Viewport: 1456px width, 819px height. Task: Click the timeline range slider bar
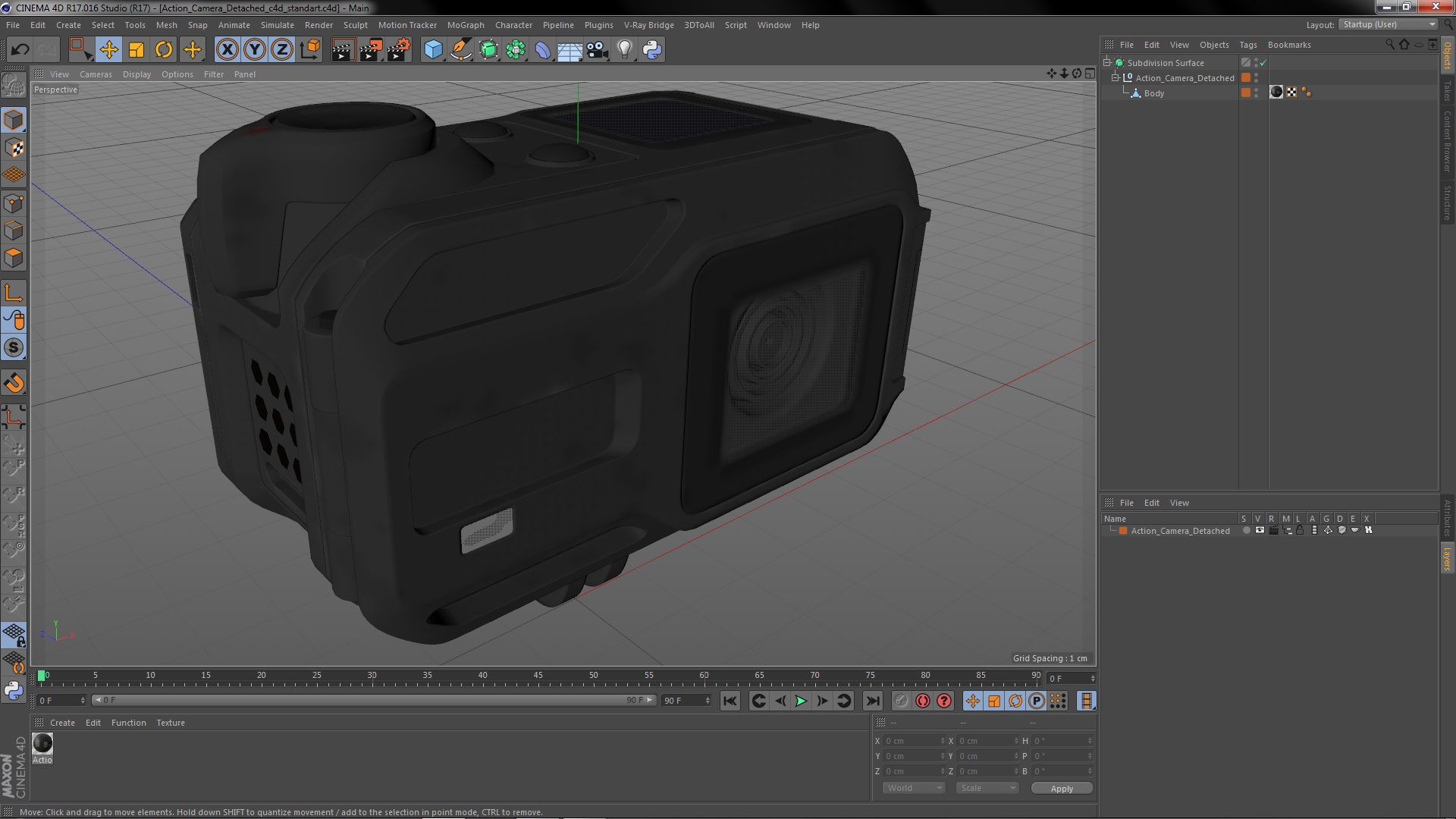[x=373, y=700]
